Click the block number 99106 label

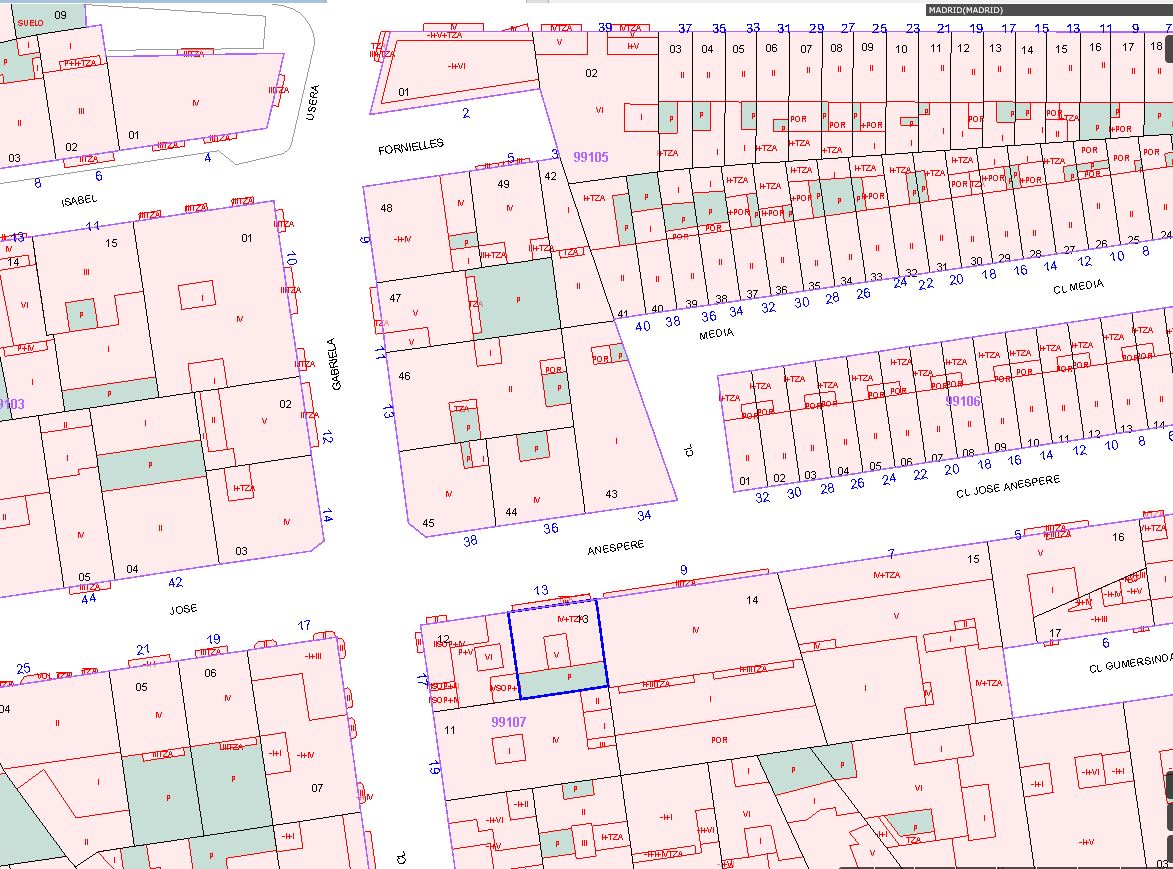pos(963,400)
